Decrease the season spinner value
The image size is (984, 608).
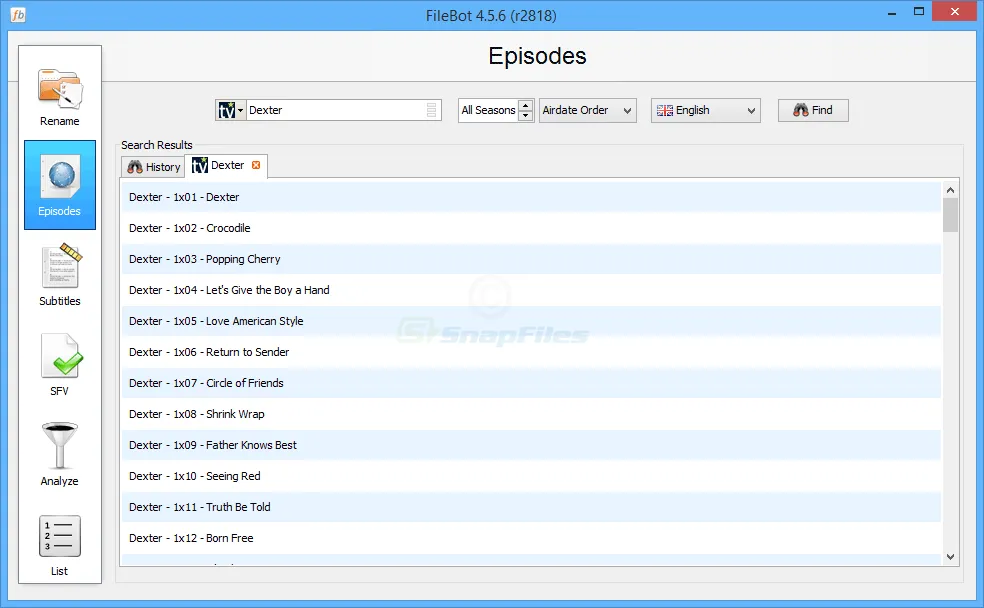(526, 116)
